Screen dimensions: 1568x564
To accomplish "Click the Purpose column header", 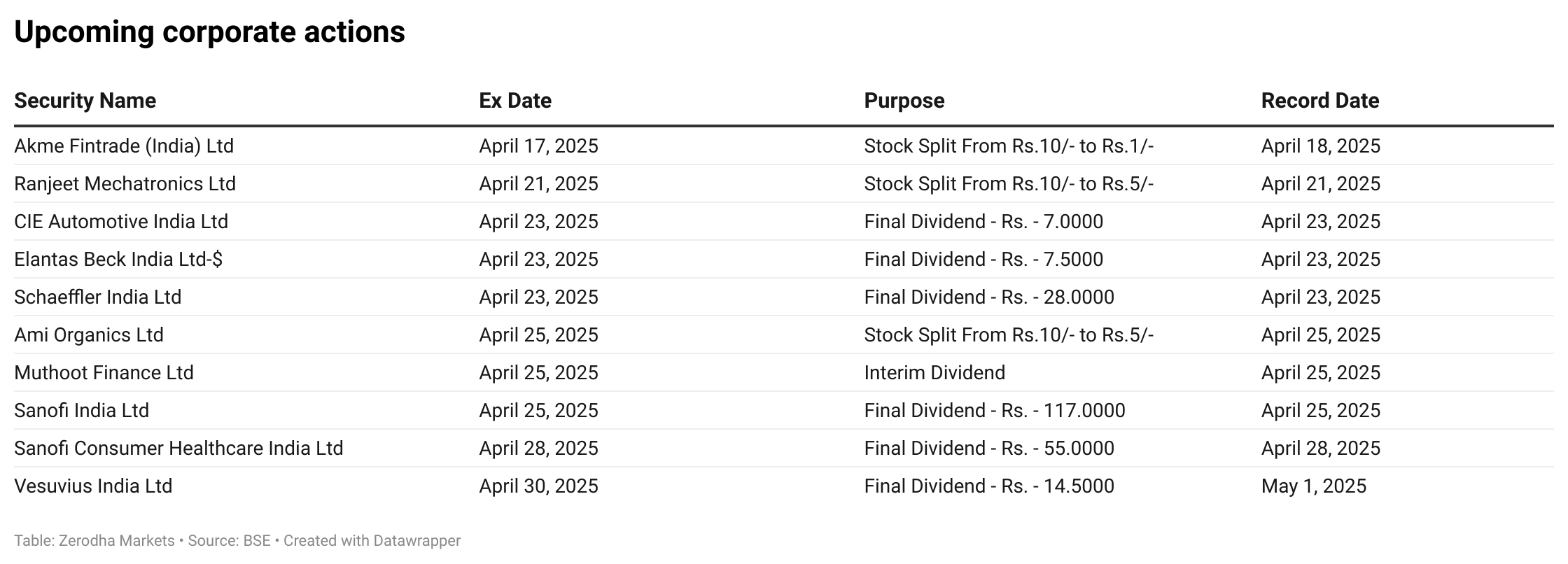I will pyautogui.click(x=904, y=101).
